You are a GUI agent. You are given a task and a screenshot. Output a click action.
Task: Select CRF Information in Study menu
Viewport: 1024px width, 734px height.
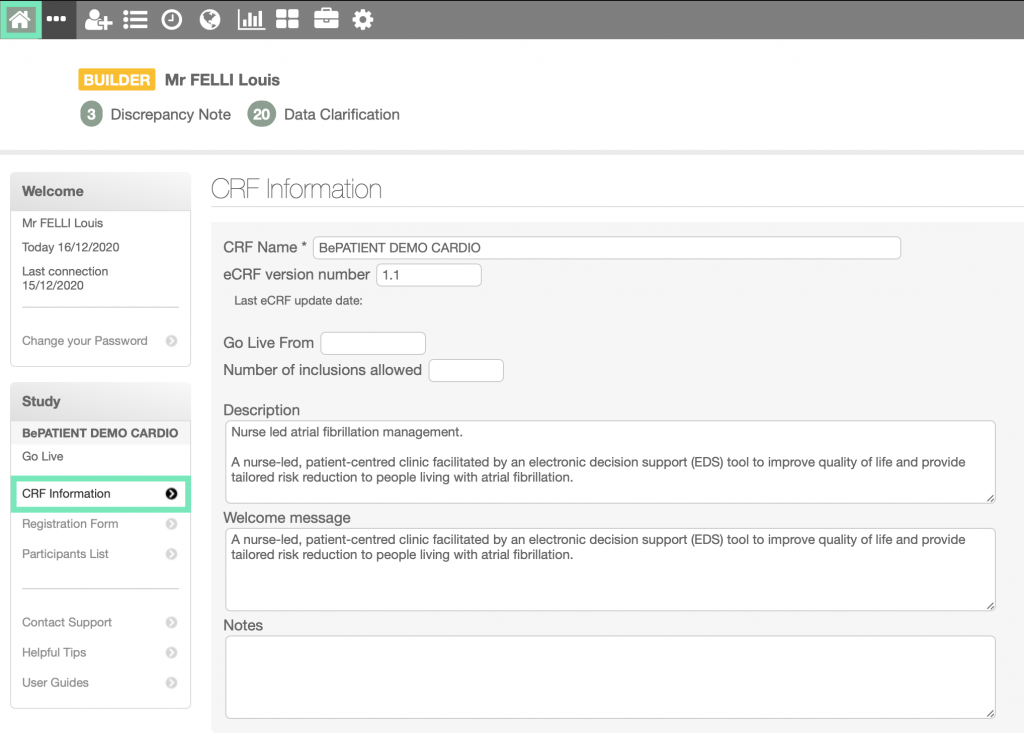coord(98,494)
